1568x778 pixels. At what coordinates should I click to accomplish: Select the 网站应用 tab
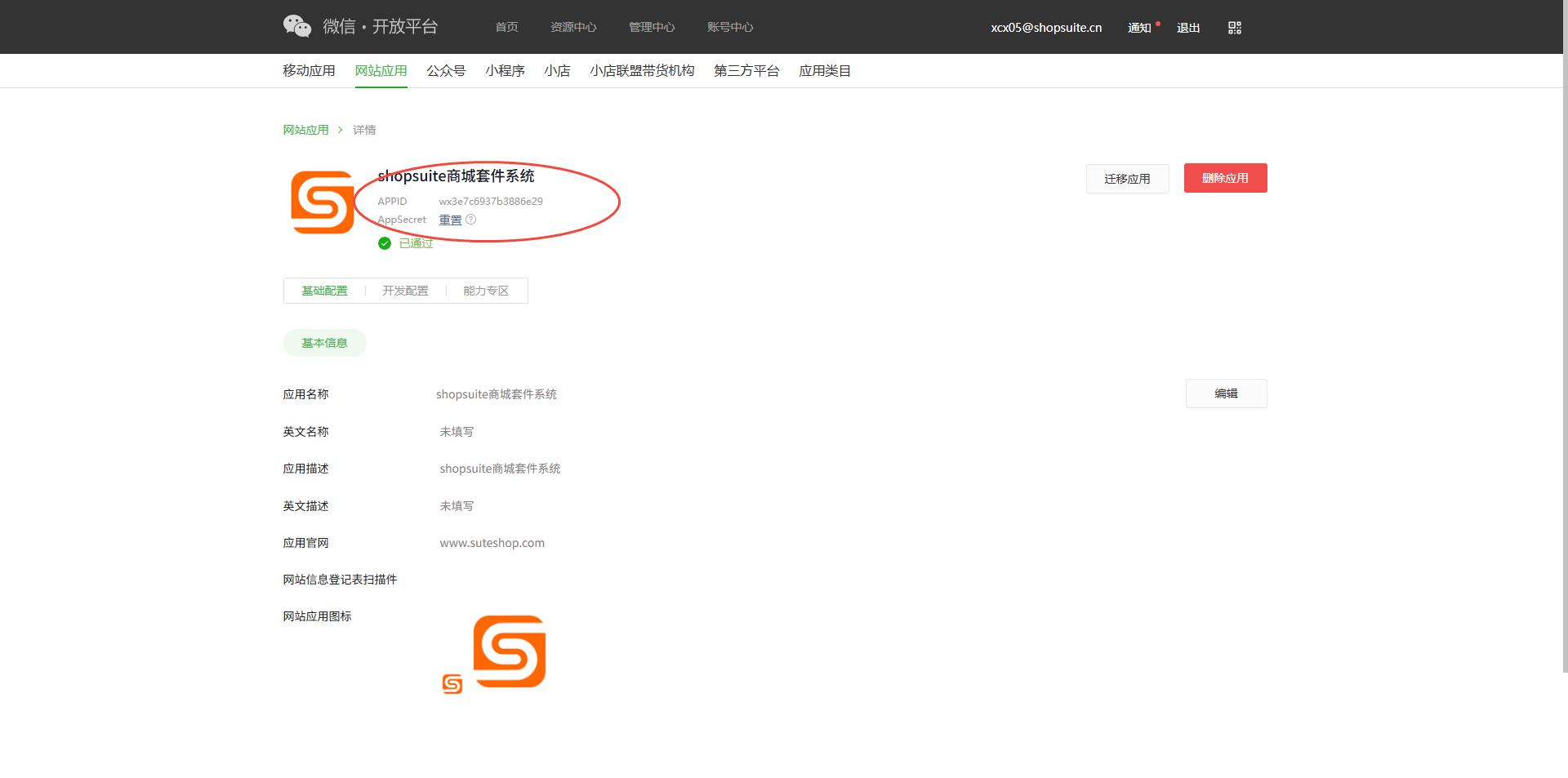(x=381, y=71)
